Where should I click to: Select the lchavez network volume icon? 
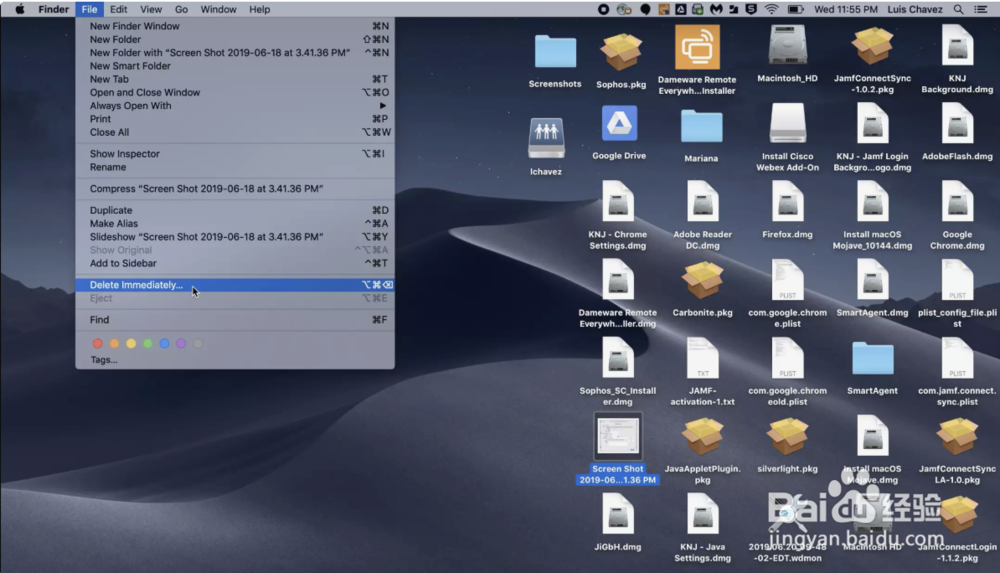[x=546, y=138]
